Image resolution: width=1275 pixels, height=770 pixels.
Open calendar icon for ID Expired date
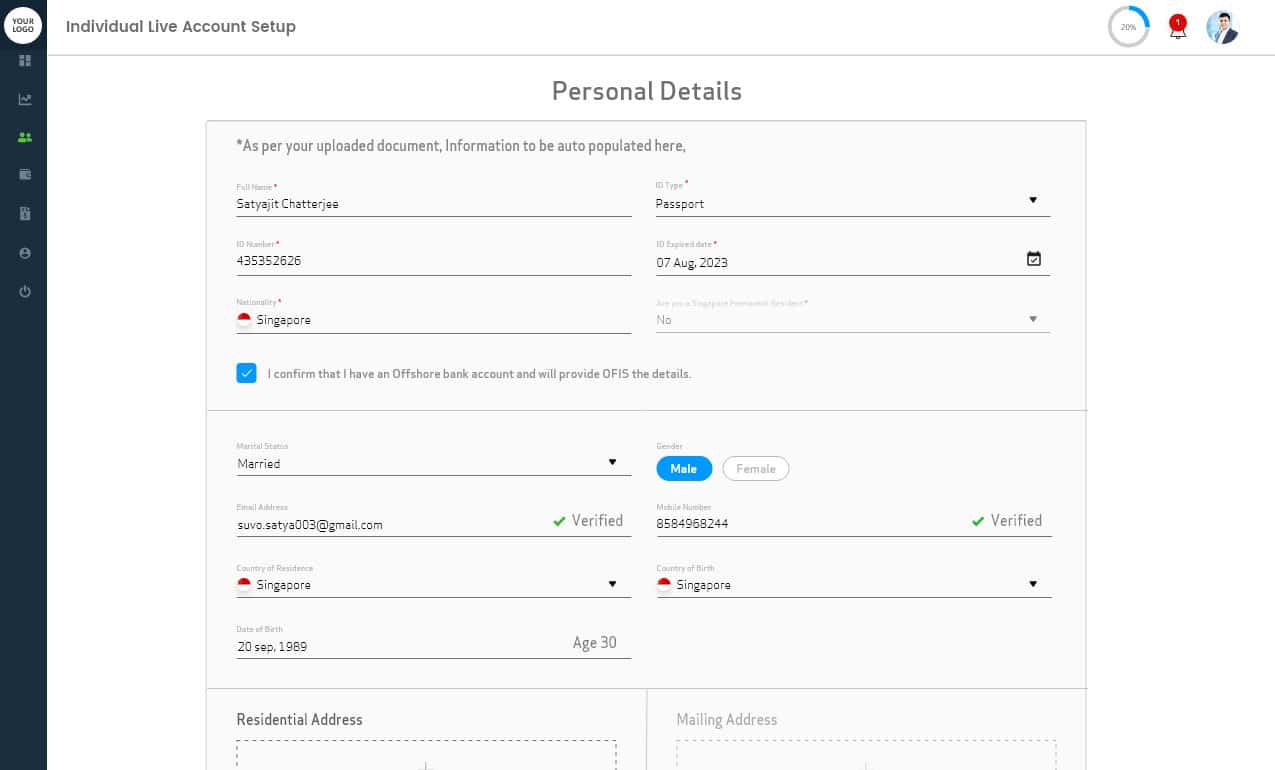pyautogui.click(x=1034, y=259)
